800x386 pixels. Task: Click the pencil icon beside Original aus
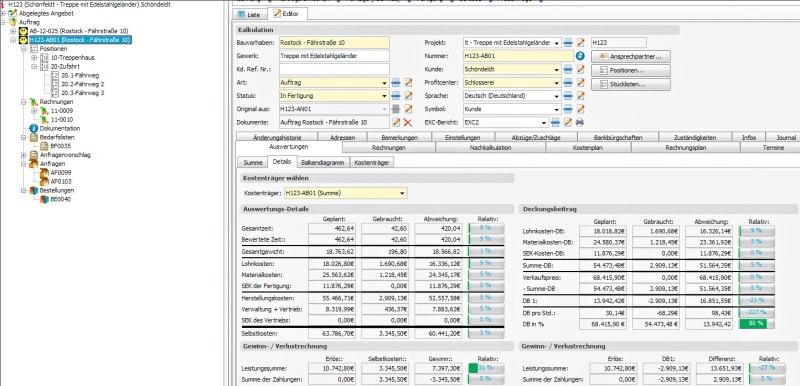[x=408, y=109]
